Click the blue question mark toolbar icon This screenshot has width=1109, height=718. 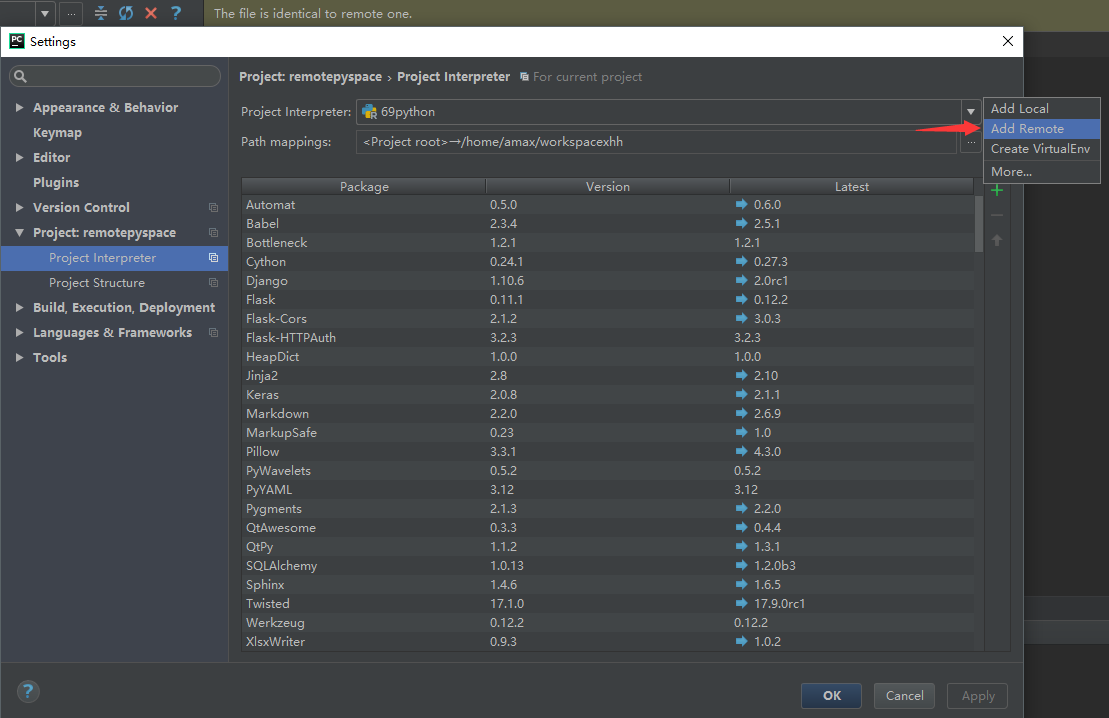click(x=176, y=13)
